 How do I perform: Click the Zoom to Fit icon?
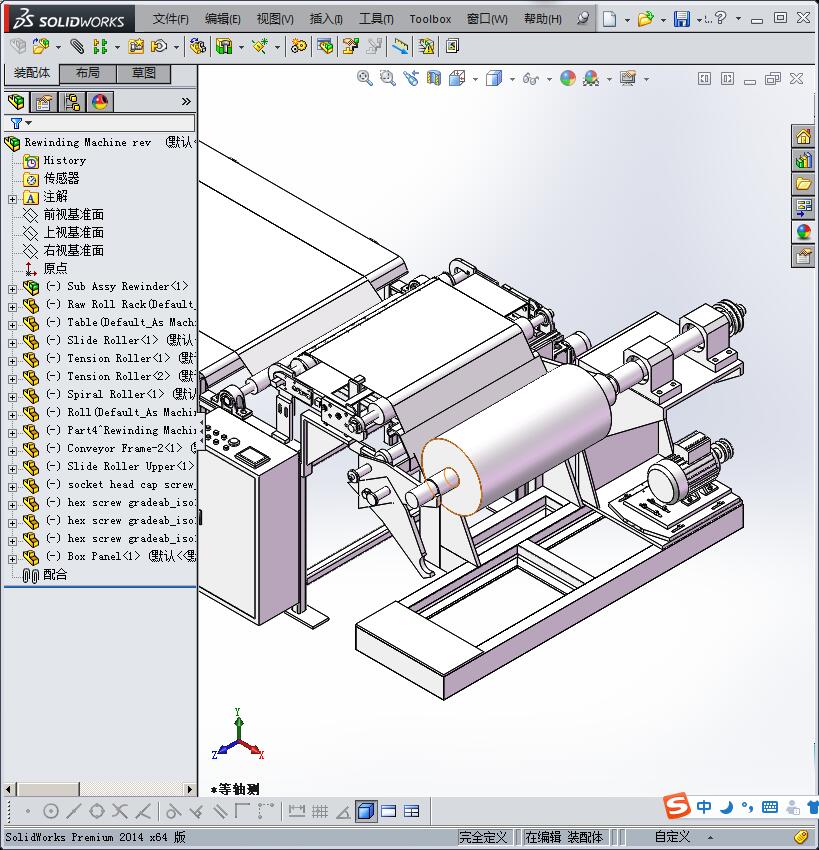point(365,79)
